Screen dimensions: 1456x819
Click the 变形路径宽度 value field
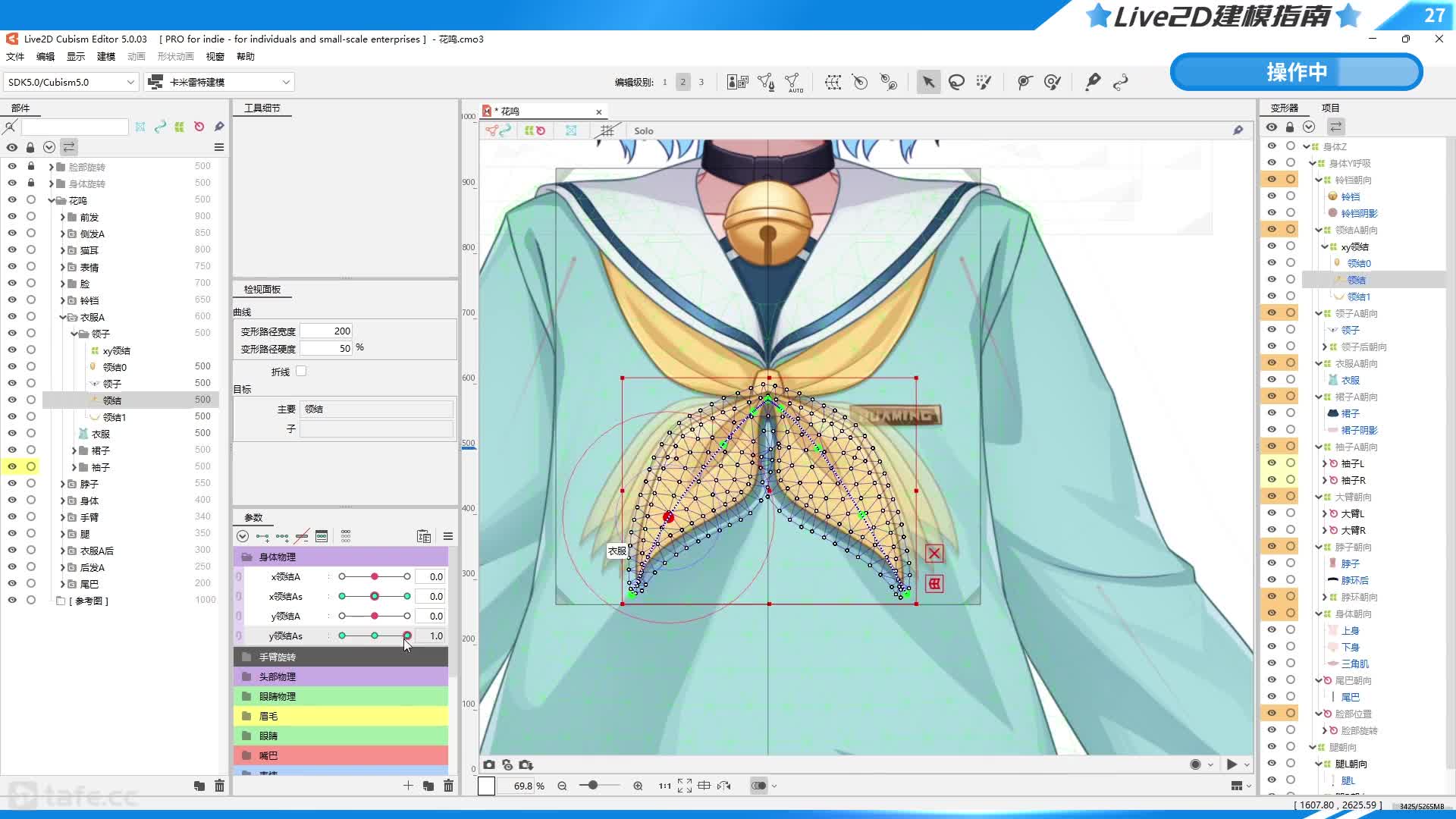click(326, 331)
